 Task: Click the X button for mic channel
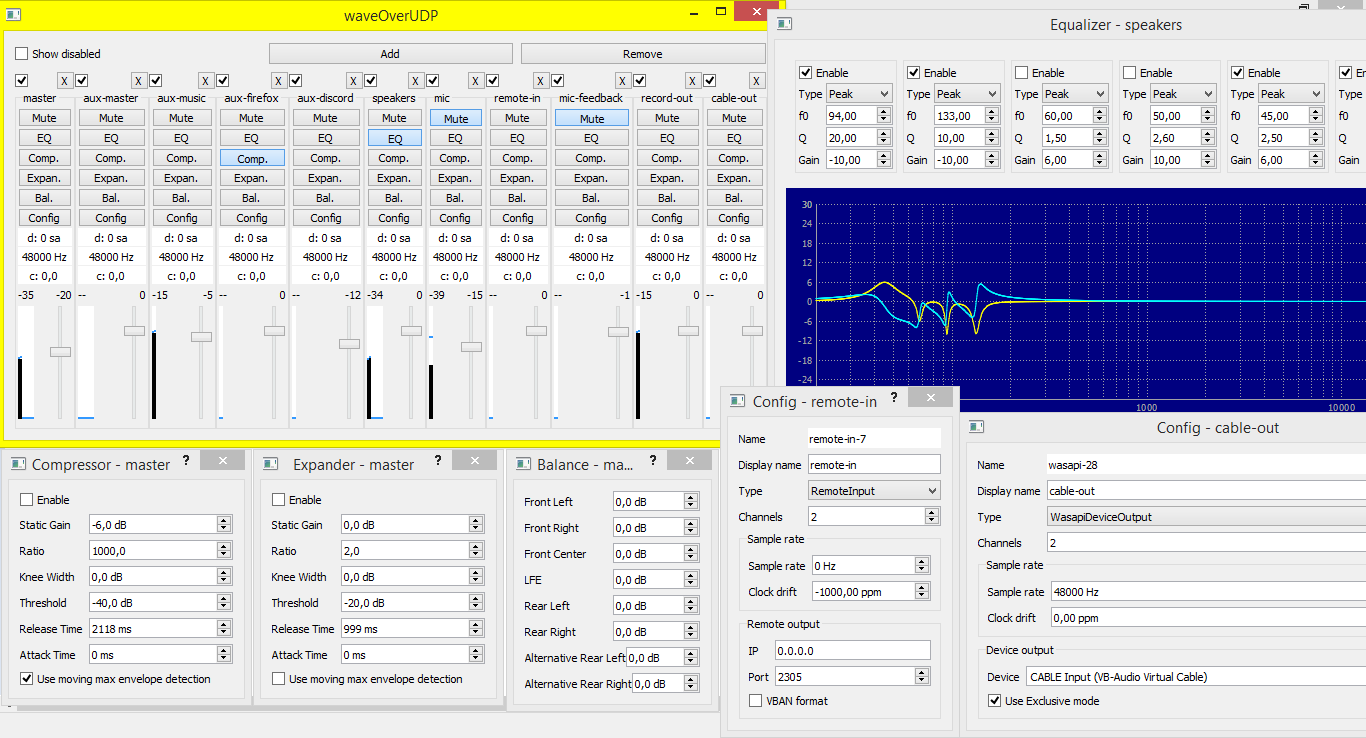point(477,80)
